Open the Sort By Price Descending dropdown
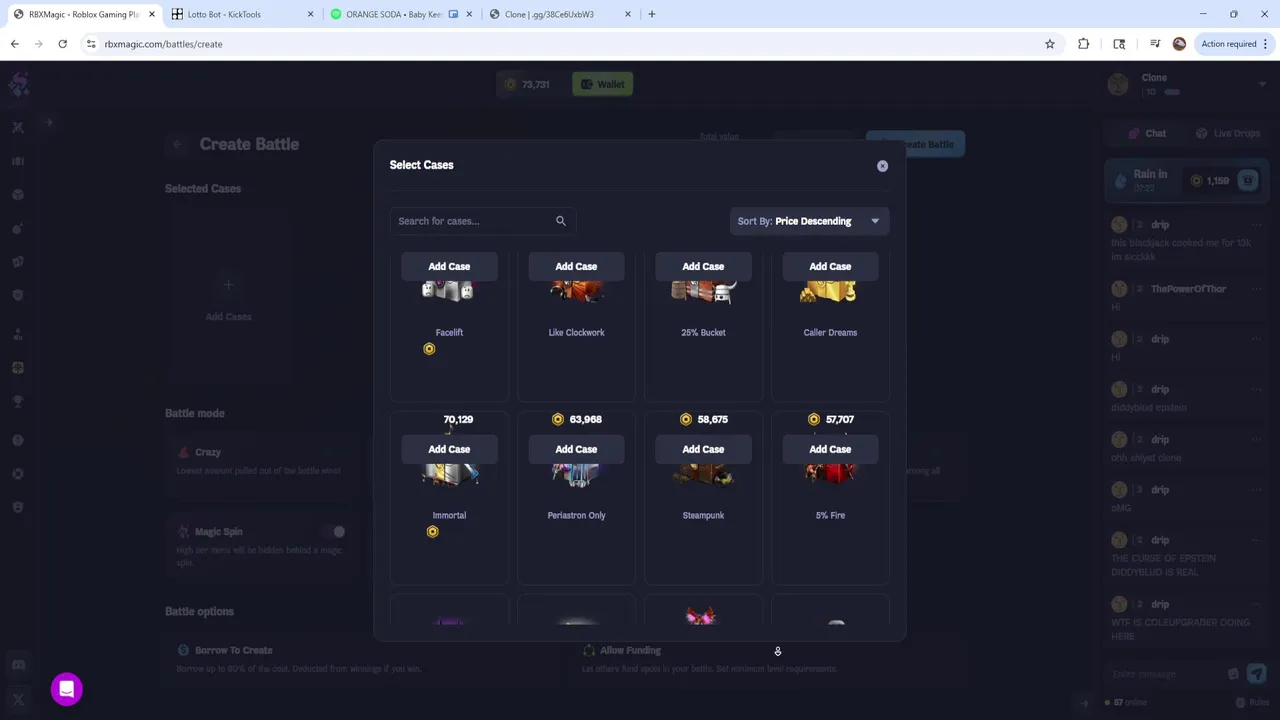The height and width of the screenshot is (720, 1280). (x=809, y=221)
